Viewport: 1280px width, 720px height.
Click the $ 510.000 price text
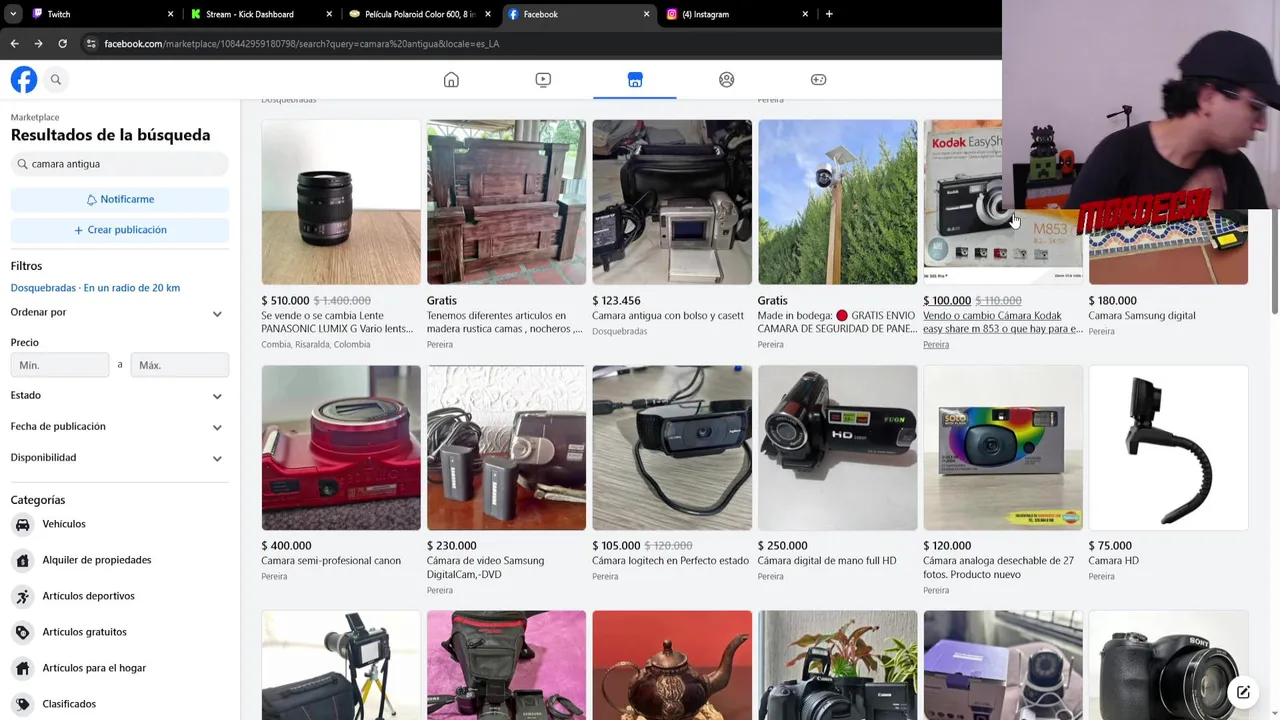pyautogui.click(x=285, y=301)
